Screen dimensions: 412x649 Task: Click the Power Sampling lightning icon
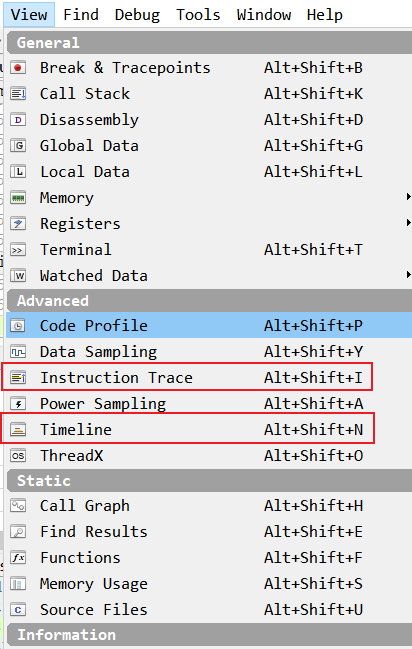point(18,404)
